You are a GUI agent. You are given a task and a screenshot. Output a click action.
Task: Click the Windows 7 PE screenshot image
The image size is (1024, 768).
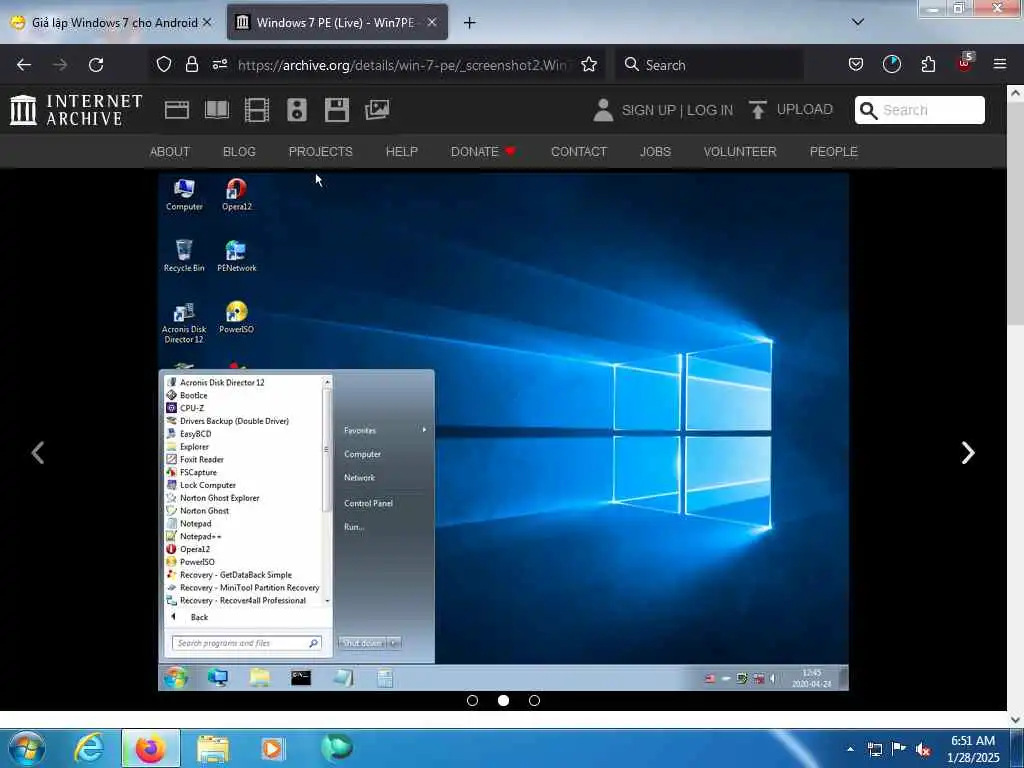pos(504,431)
